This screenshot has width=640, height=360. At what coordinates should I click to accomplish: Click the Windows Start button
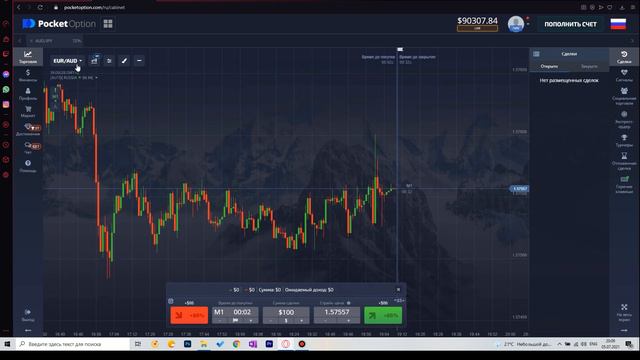7,344
